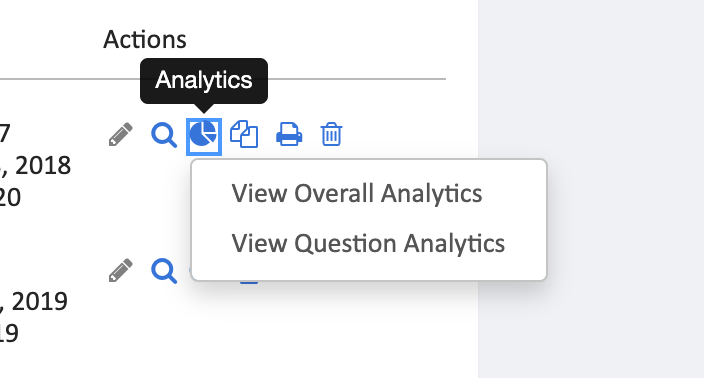Image resolution: width=704 pixels, height=378 pixels.
Task: Click the Actions column header
Action: tap(145, 40)
